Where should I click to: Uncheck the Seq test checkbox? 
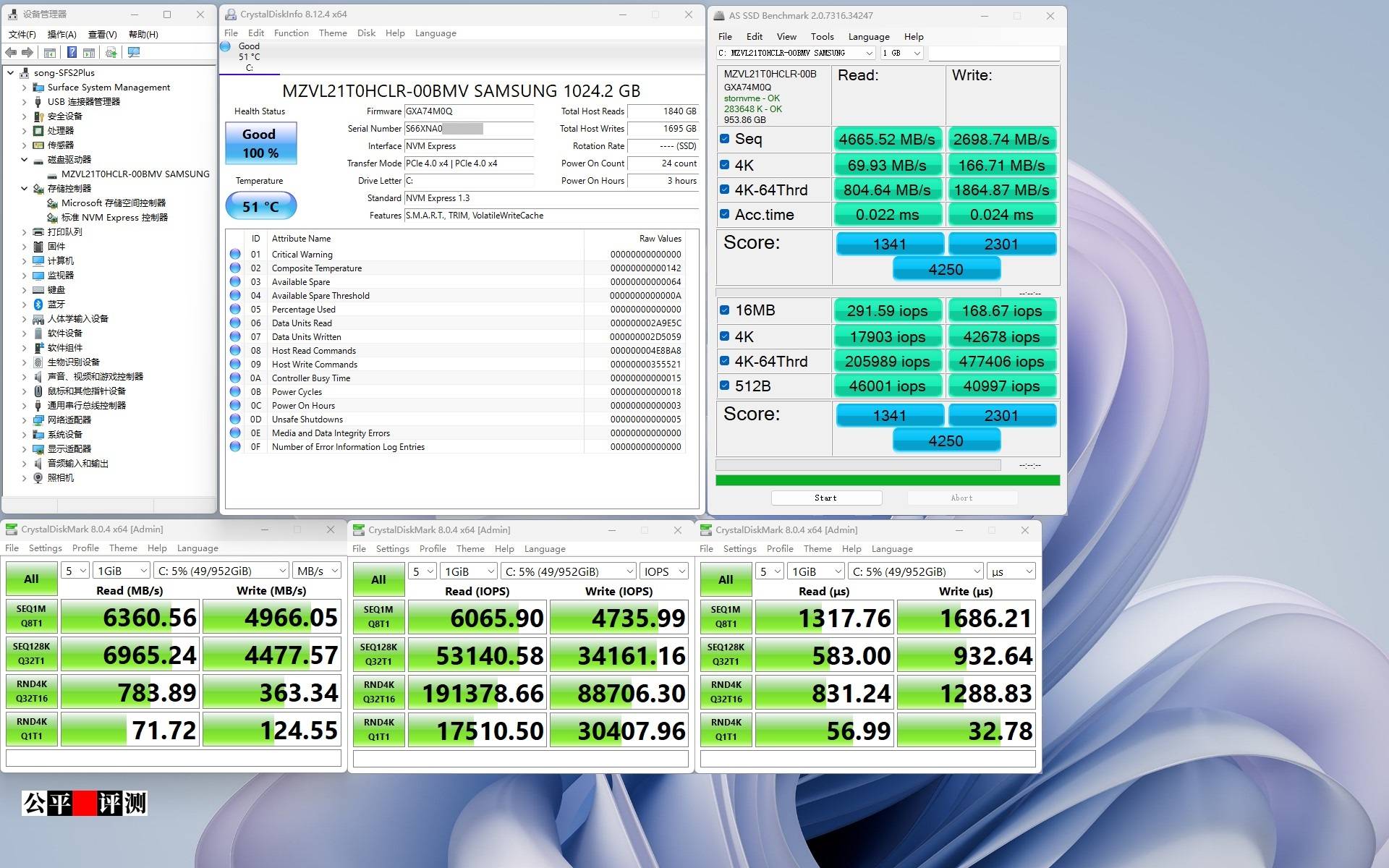click(x=724, y=139)
